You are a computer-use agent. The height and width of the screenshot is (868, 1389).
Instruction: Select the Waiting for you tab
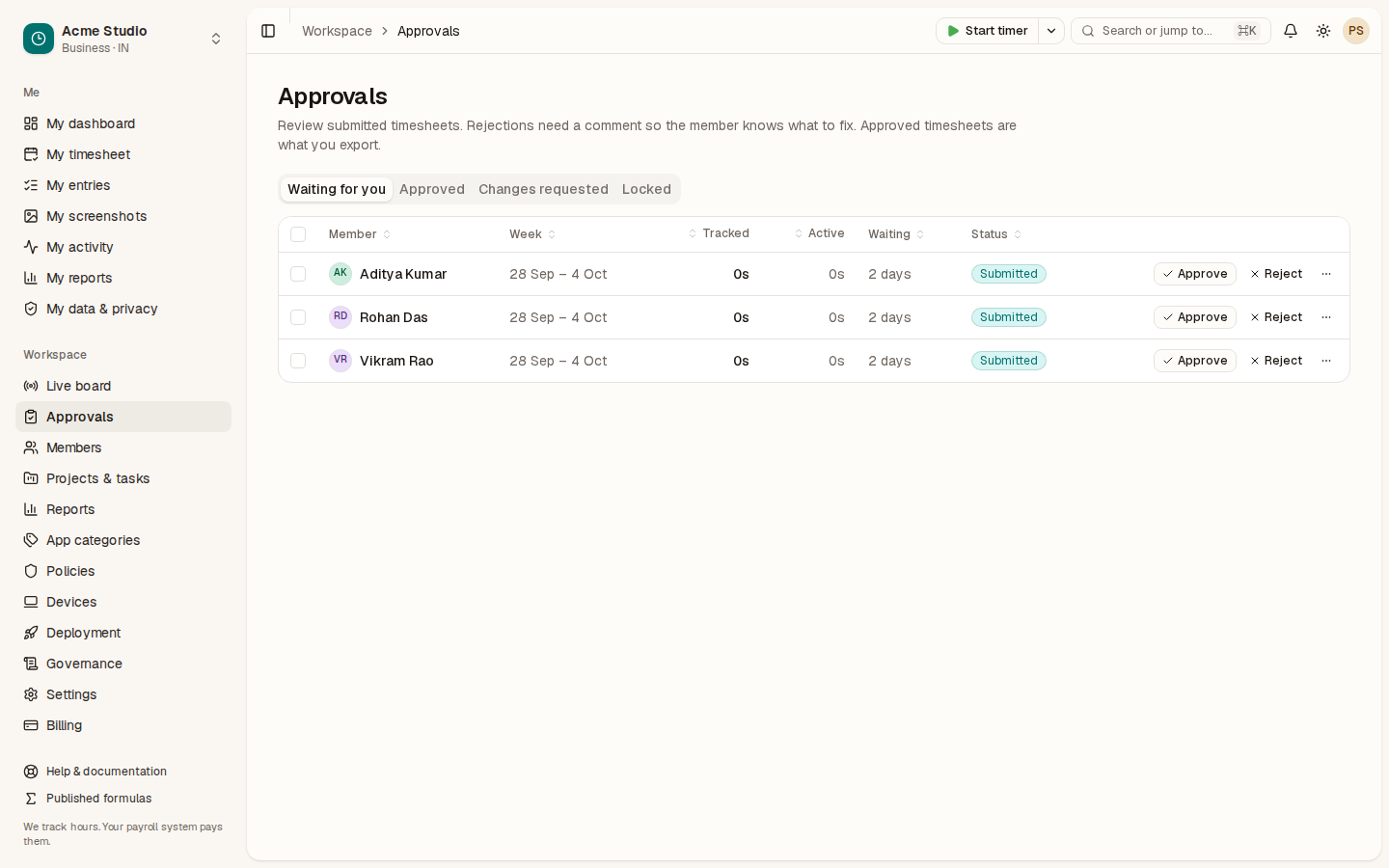pyautogui.click(x=337, y=189)
